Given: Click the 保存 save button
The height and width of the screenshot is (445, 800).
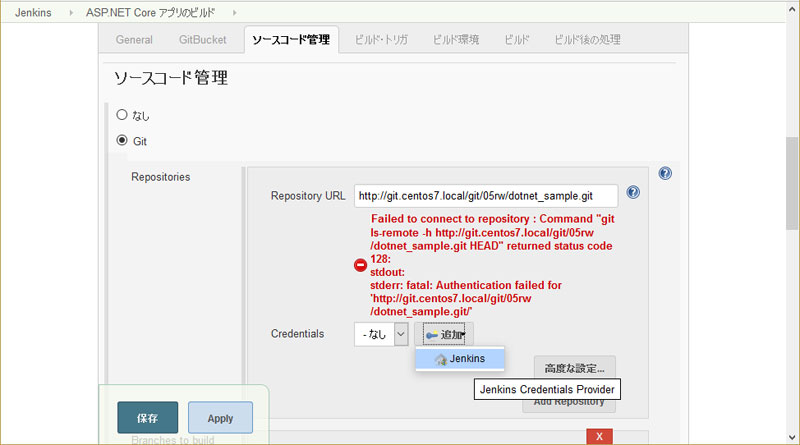Looking at the screenshot, I should [147, 418].
